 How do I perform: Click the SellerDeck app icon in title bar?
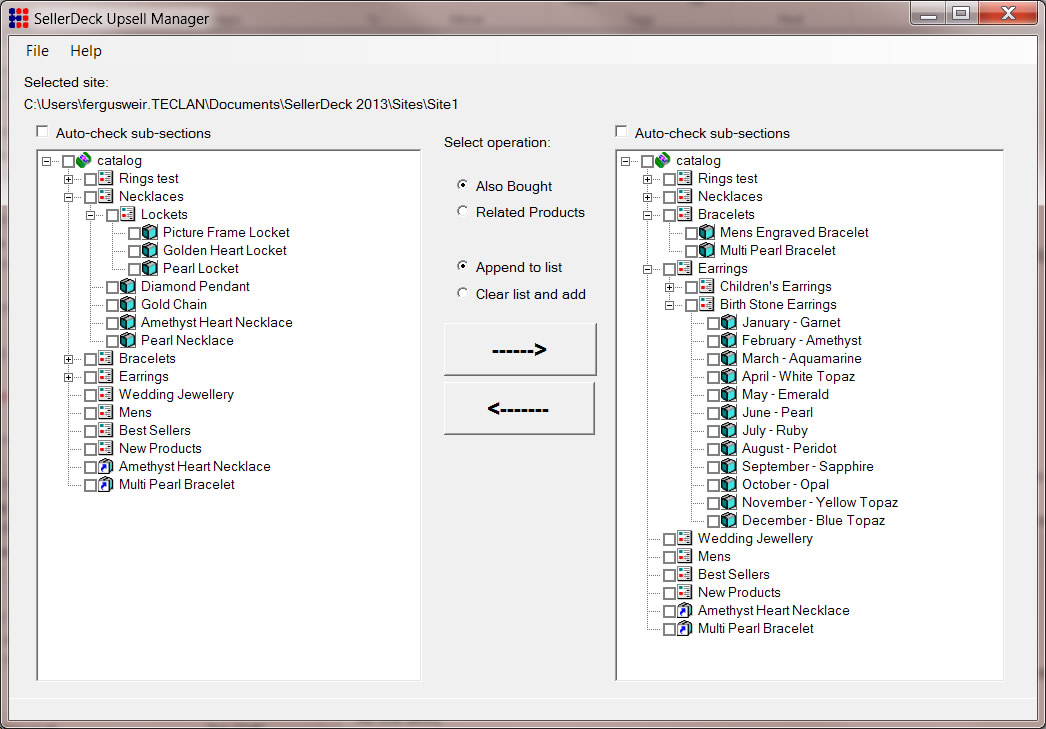coord(18,18)
